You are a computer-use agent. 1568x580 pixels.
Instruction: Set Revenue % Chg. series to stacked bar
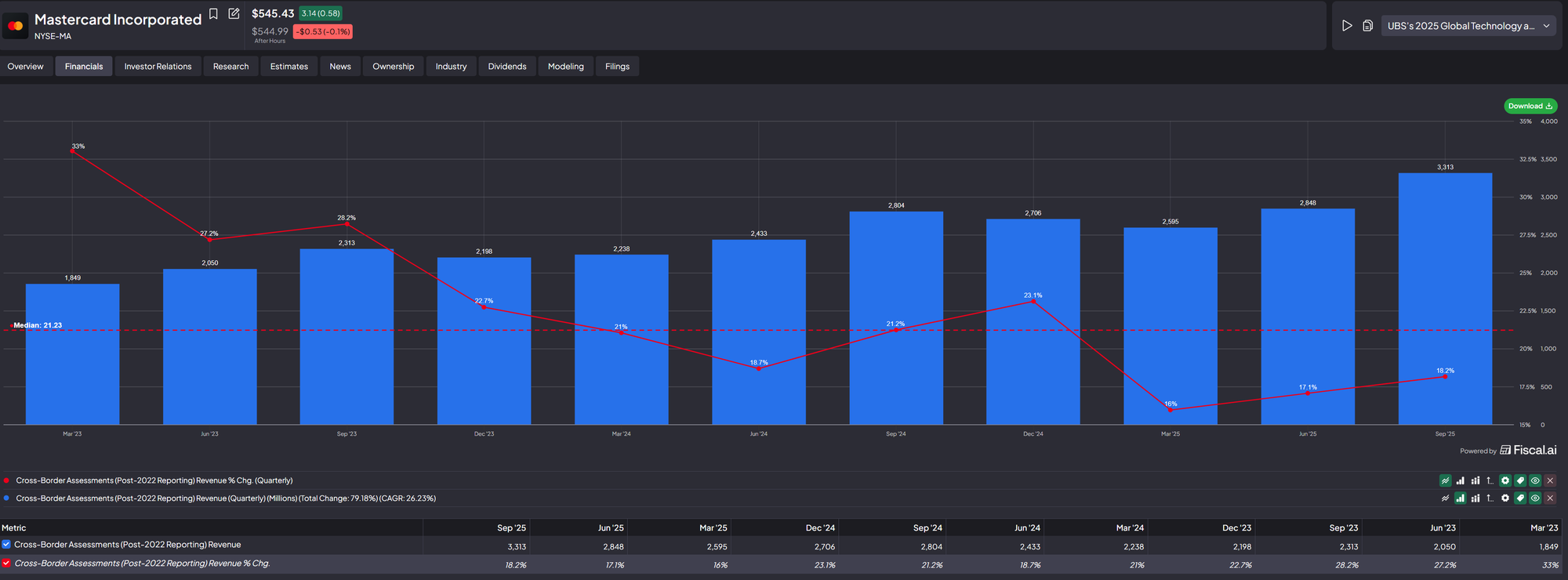tap(1475, 480)
